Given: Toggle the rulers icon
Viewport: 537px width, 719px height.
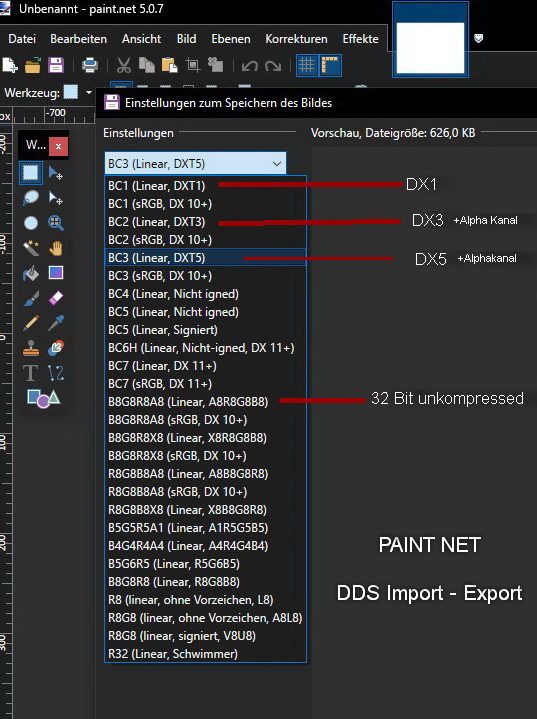Looking at the screenshot, I should 330,65.
